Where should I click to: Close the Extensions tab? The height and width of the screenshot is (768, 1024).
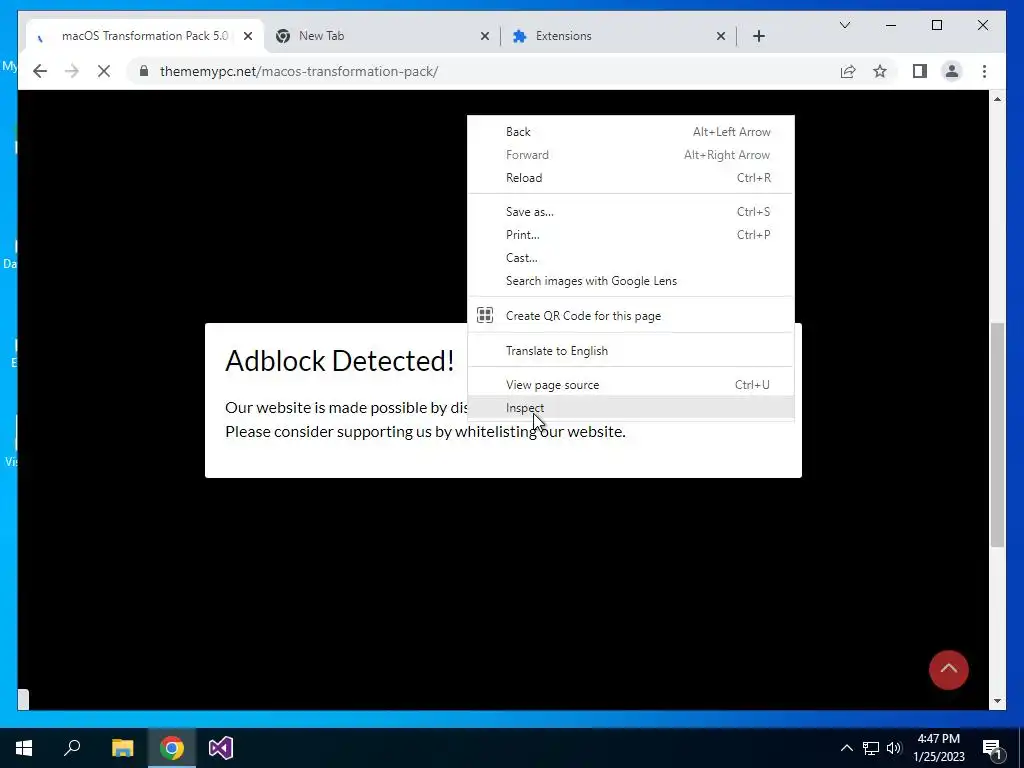(720, 36)
